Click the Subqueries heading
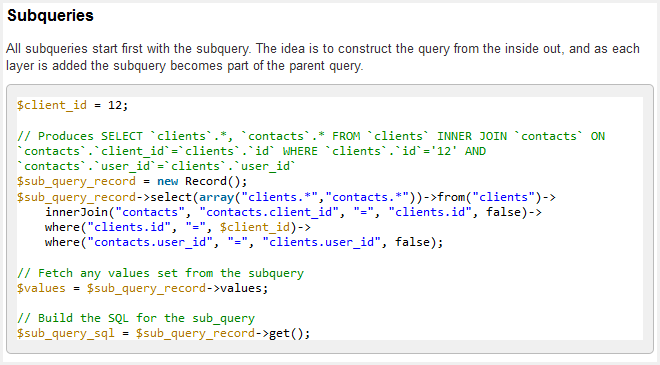The height and width of the screenshot is (365, 660). coord(50,16)
